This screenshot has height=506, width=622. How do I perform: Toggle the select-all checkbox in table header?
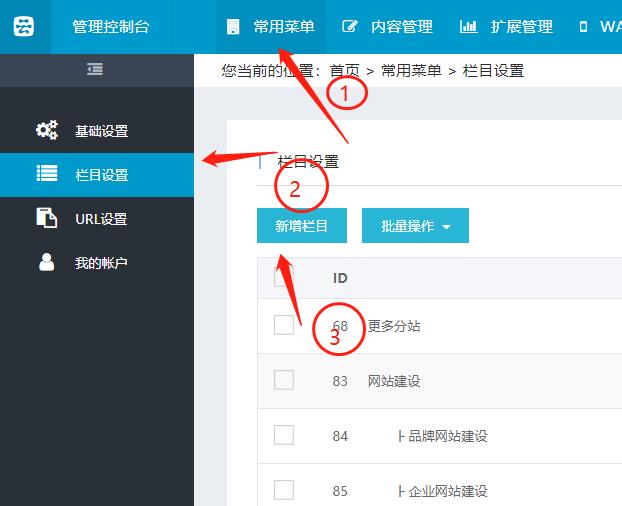point(284,277)
